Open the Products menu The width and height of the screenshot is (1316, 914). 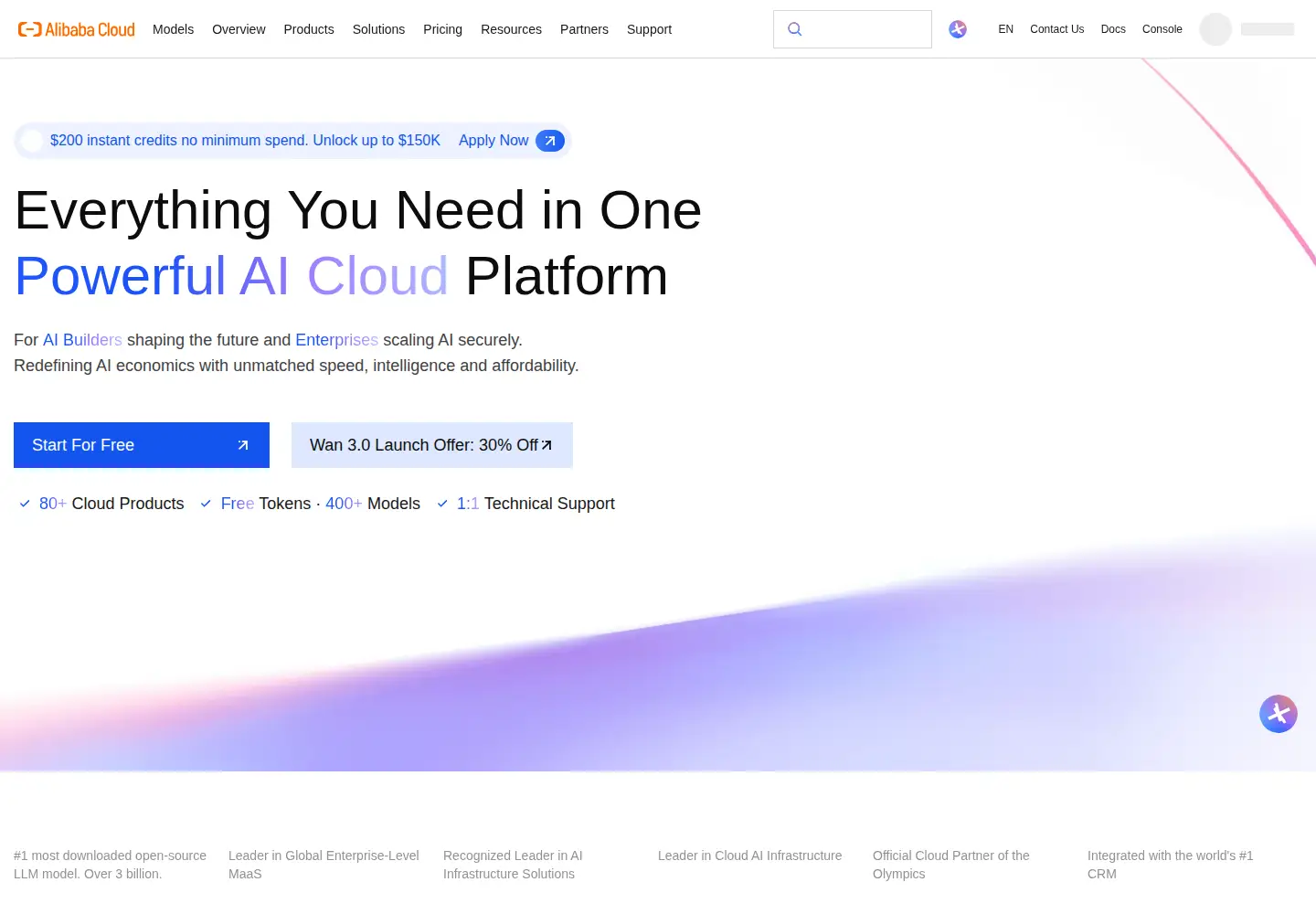coord(309,29)
